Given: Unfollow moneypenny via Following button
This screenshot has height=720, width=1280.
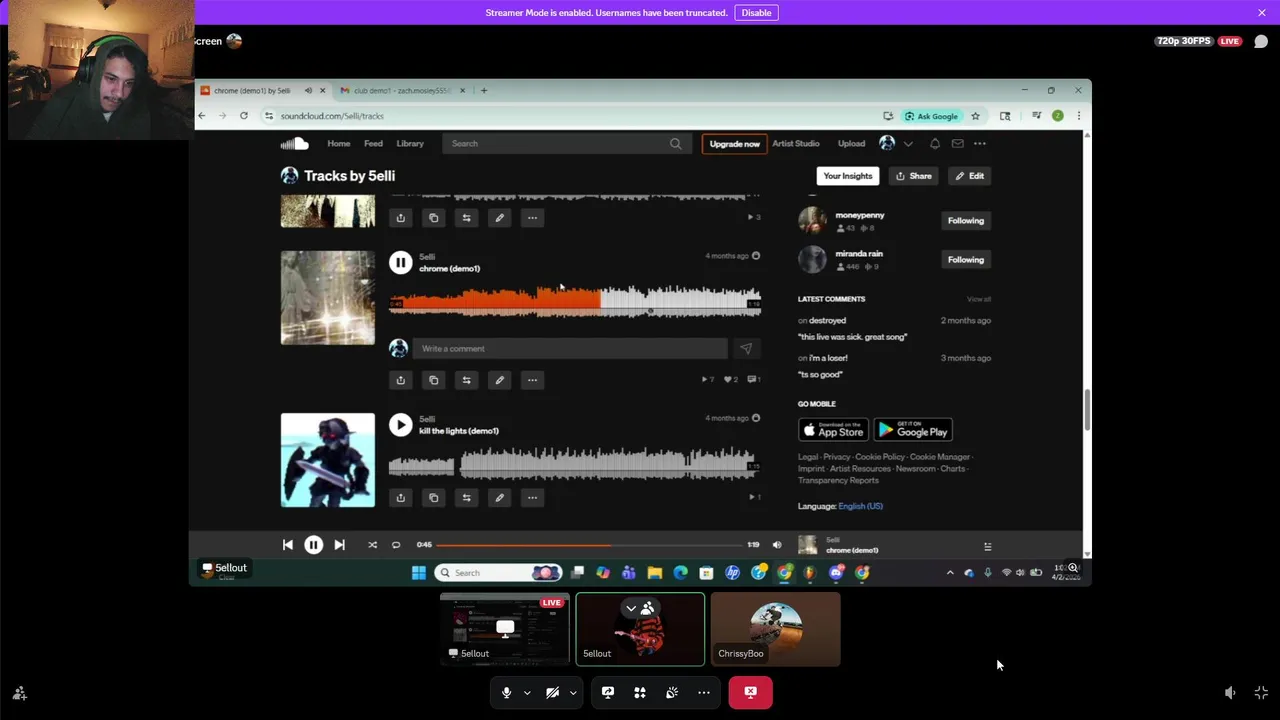Looking at the screenshot, I should coord(966,221).
